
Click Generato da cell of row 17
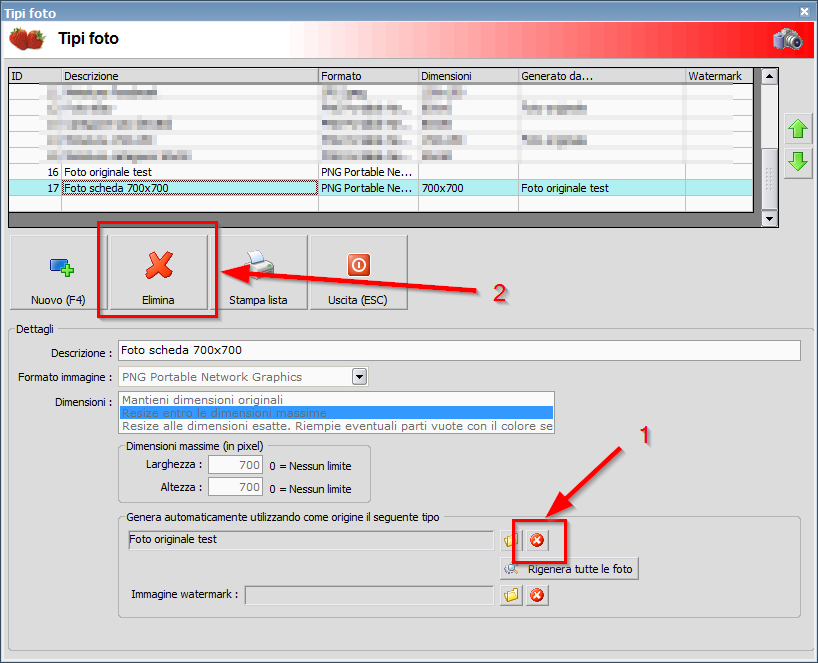pos(602,188)
